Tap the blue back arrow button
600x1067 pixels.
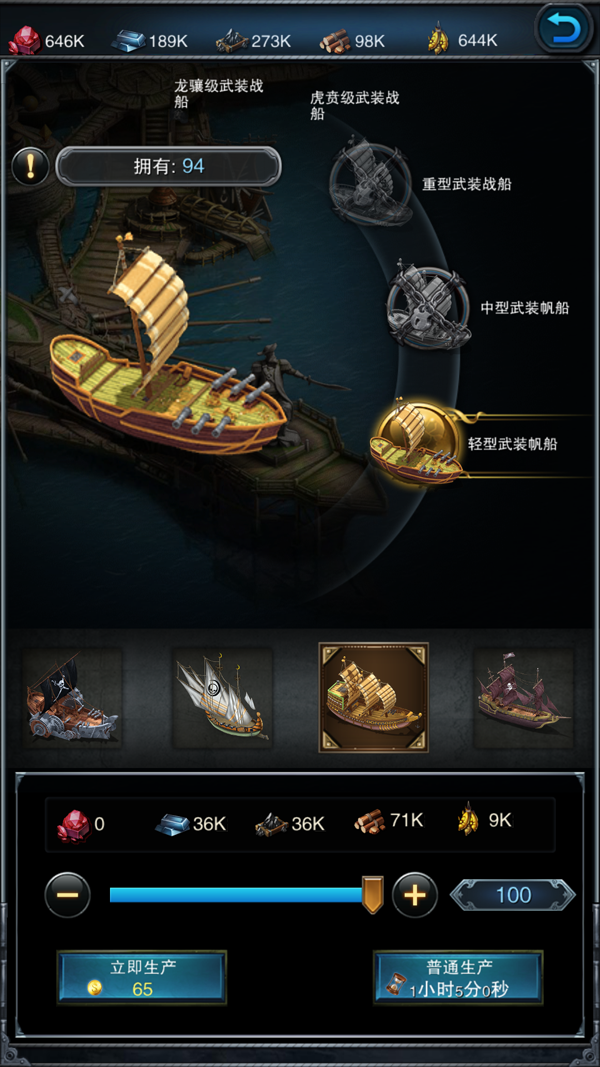563,29
